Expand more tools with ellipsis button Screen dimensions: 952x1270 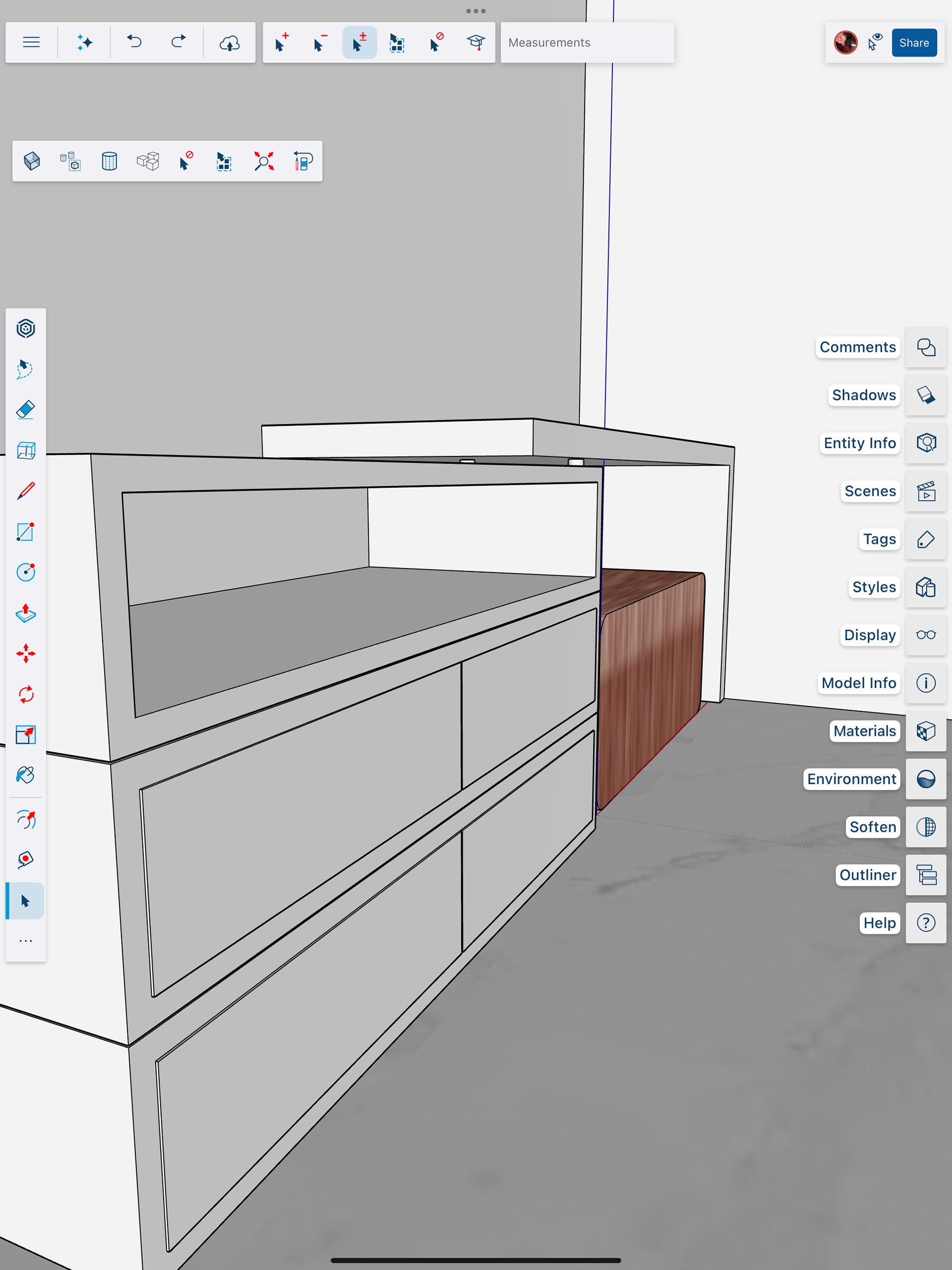(x=25, y=941)
